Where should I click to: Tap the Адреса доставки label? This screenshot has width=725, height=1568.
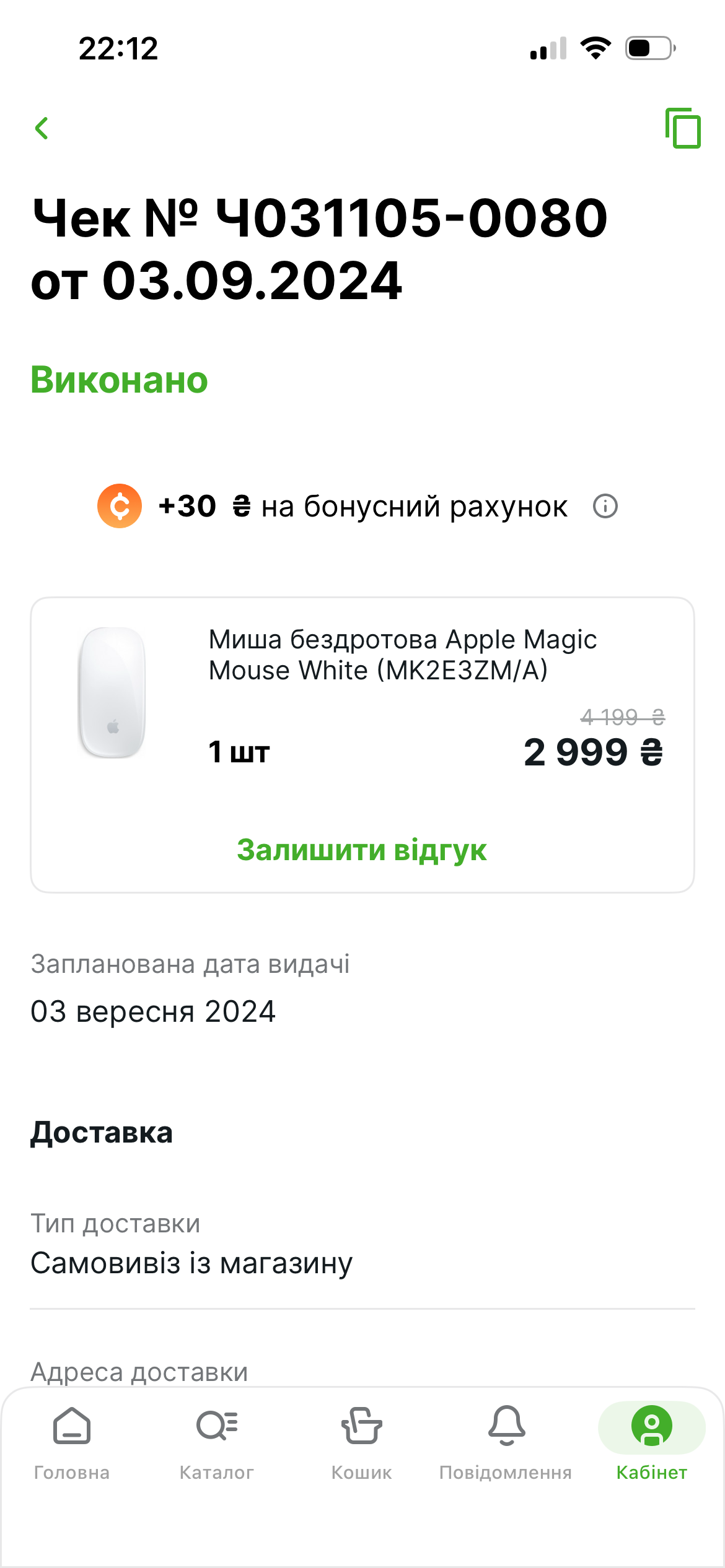[139, 1372]
